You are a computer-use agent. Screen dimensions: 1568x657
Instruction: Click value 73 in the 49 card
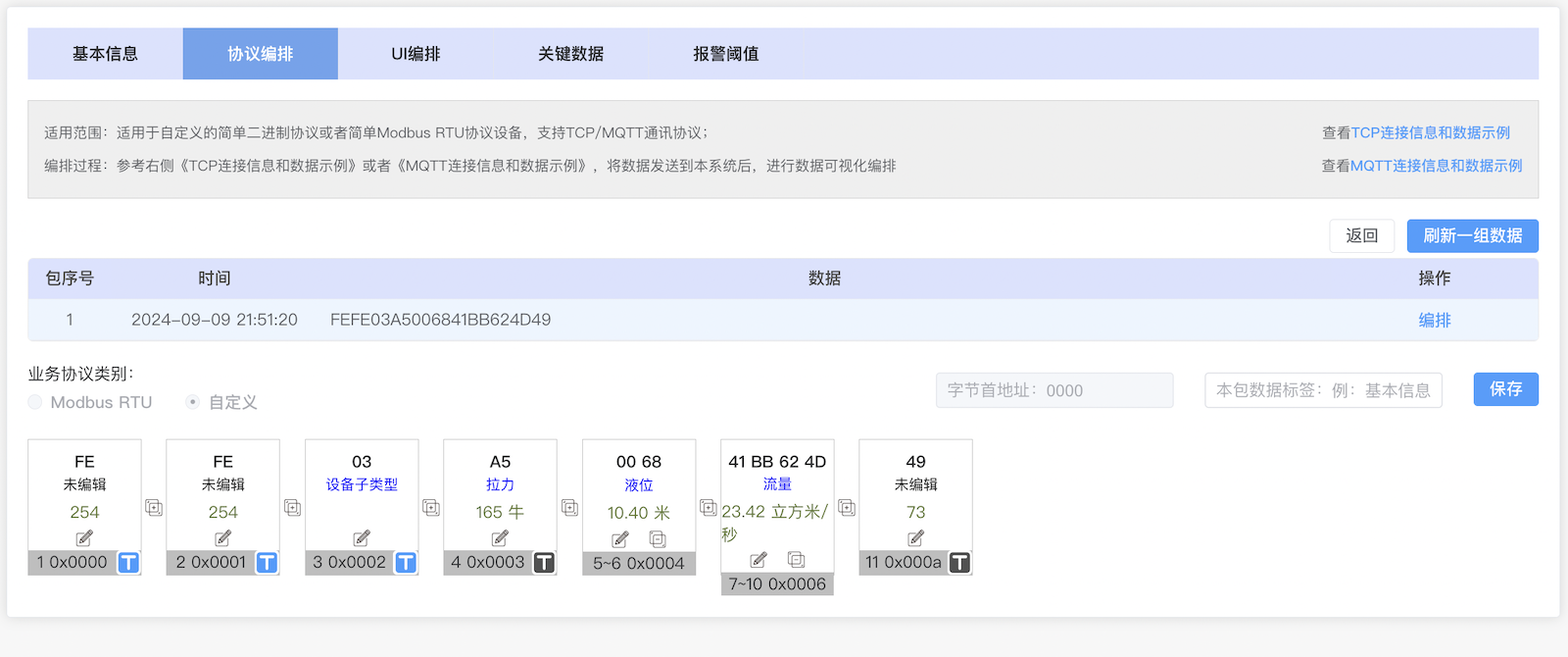915,512
